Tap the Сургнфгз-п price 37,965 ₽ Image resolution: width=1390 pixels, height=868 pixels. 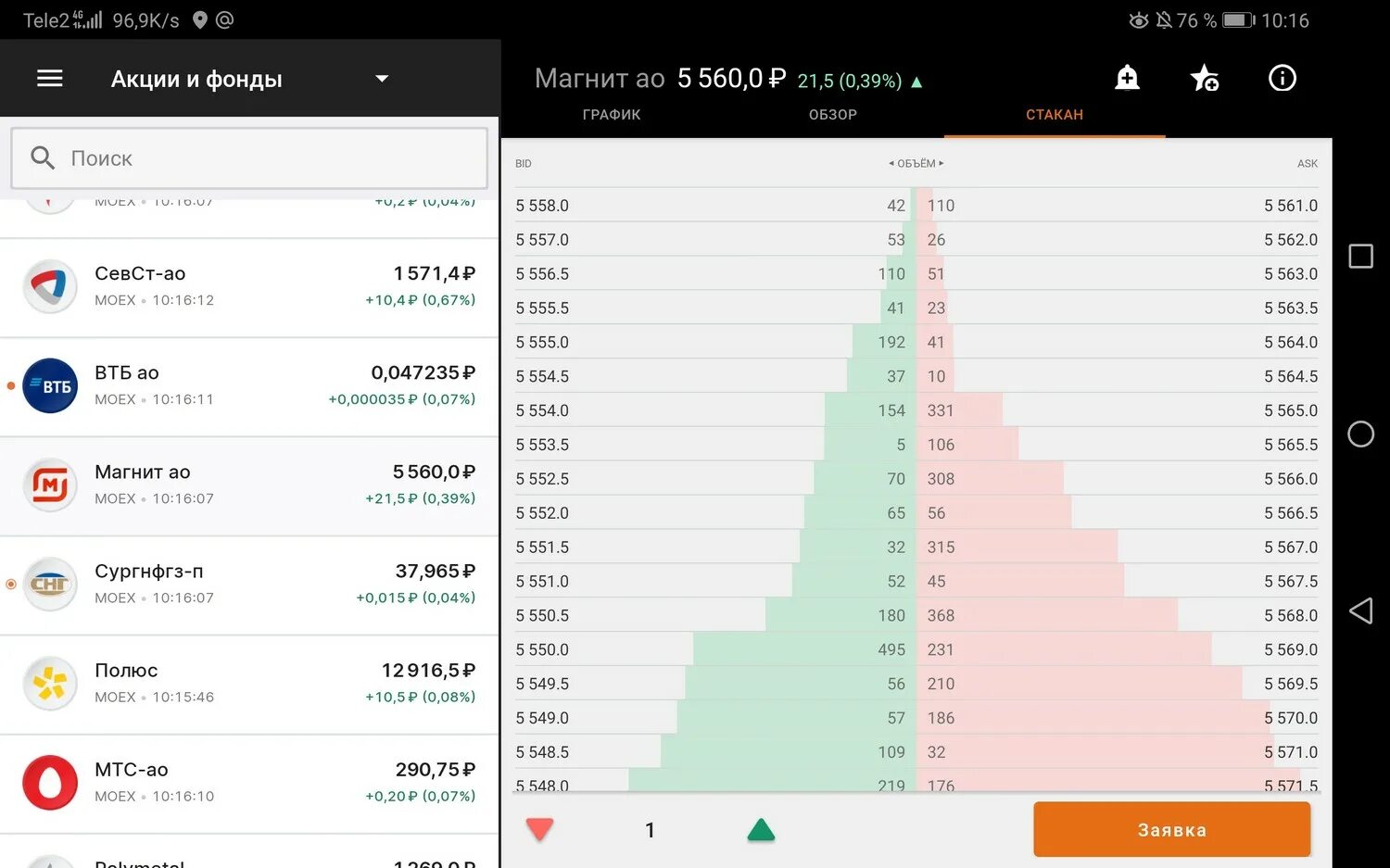pos(436,571)
